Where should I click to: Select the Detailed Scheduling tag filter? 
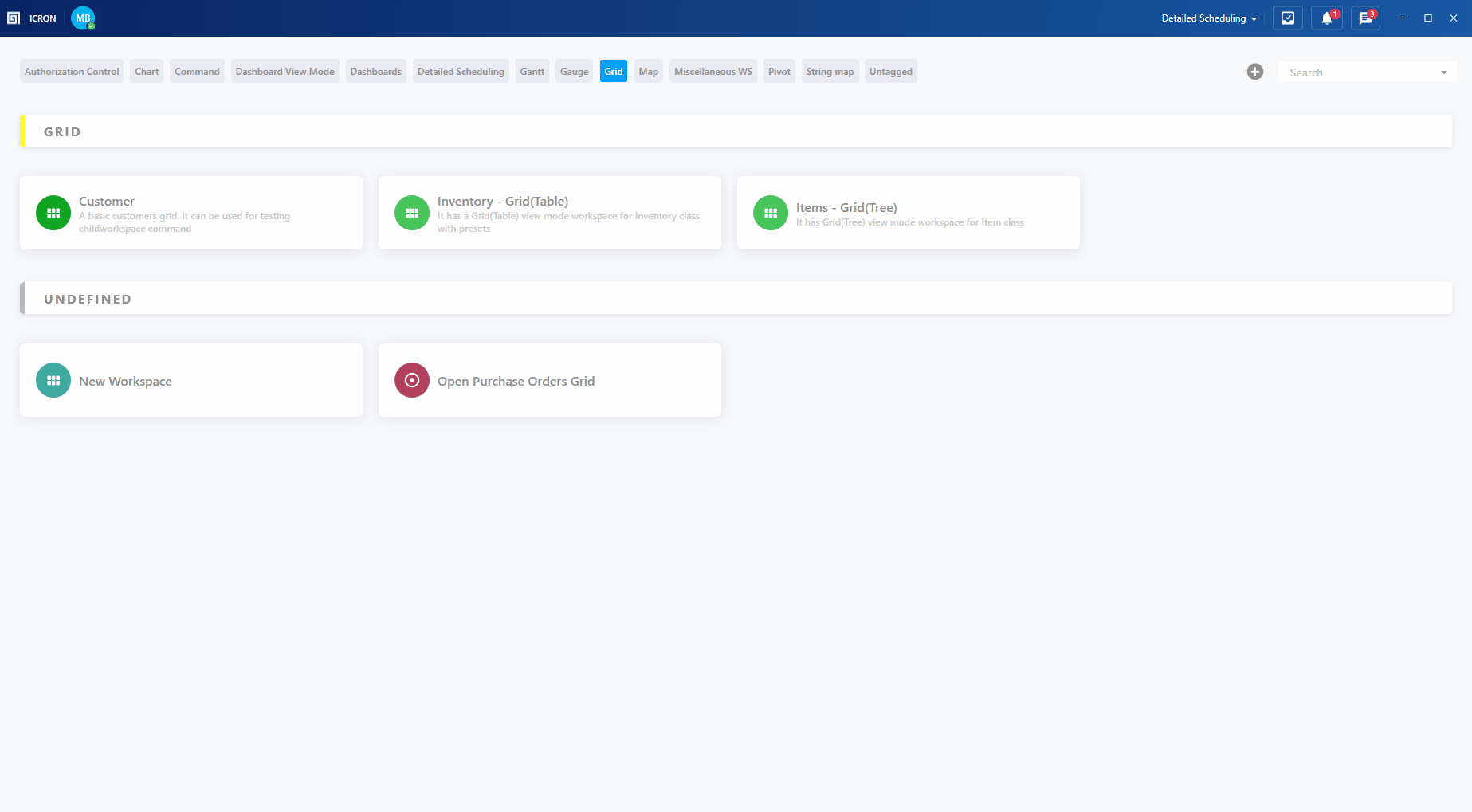[x=461, y=72]
